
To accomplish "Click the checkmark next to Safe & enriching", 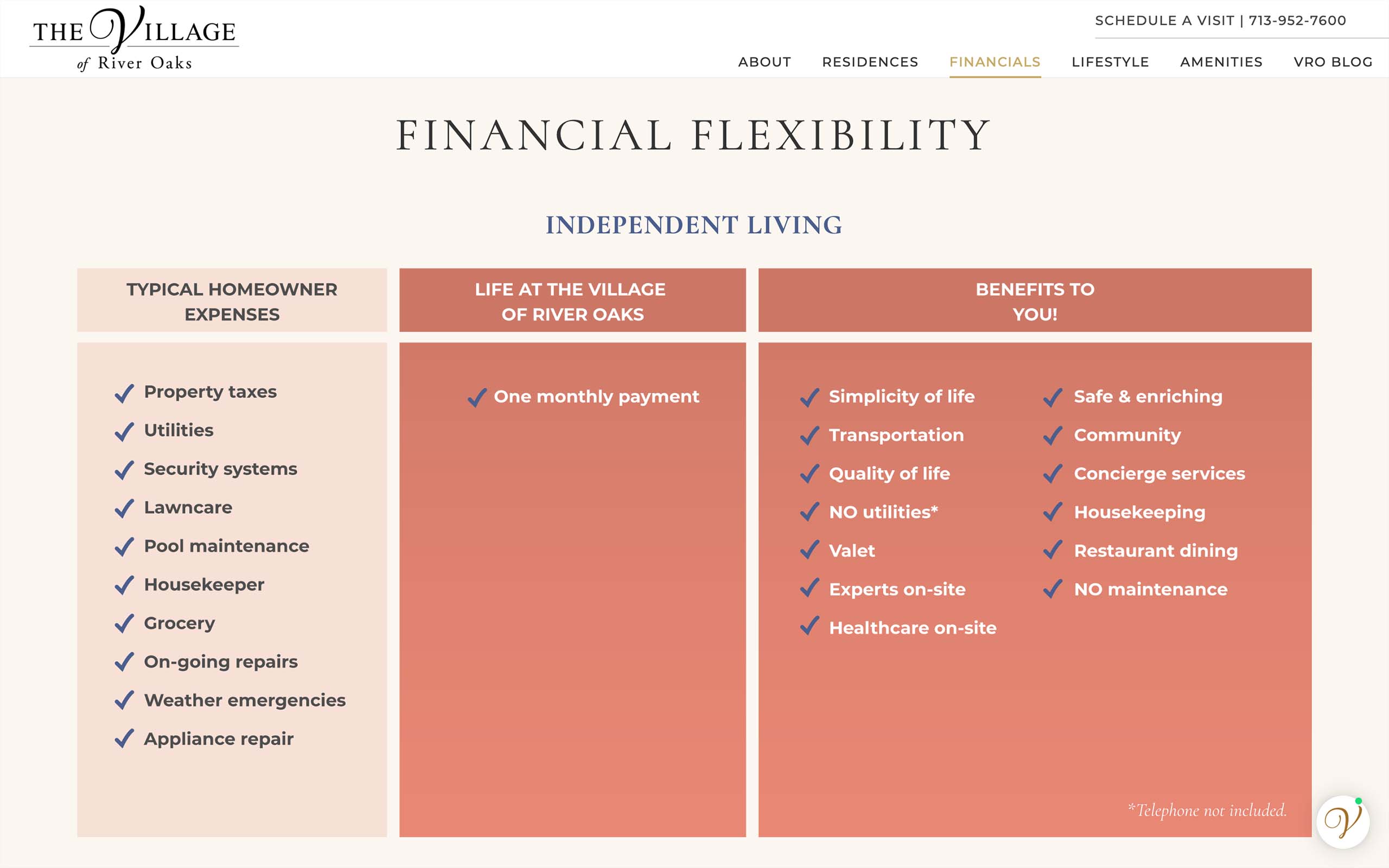I will coord(1053,397).
